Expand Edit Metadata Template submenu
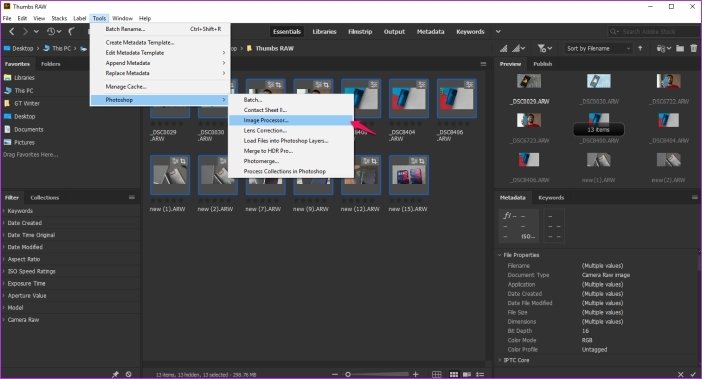The height and width of the screenshot is (379, 702). point(160,53)
